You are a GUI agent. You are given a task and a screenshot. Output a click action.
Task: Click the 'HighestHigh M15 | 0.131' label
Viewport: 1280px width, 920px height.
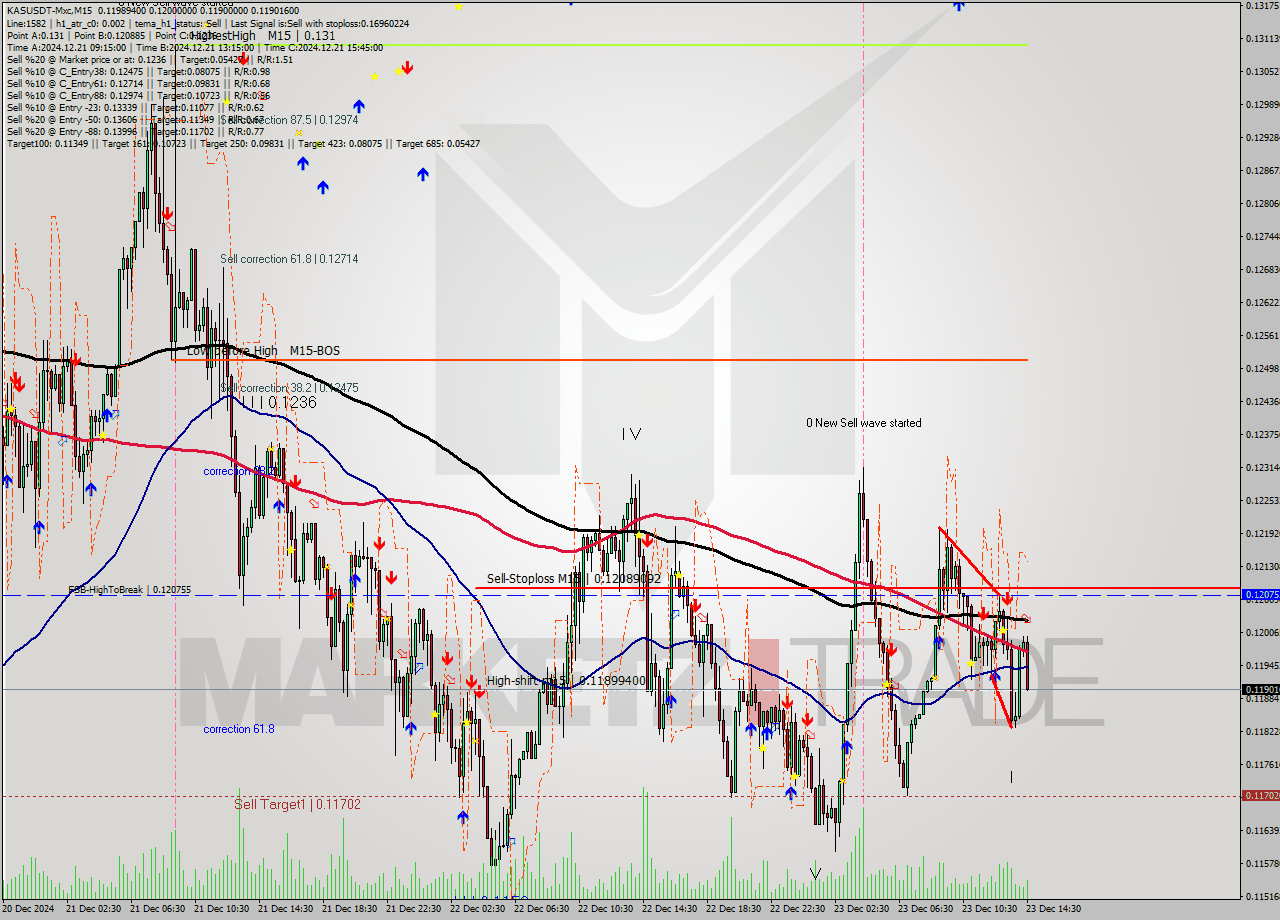point(263,35)
